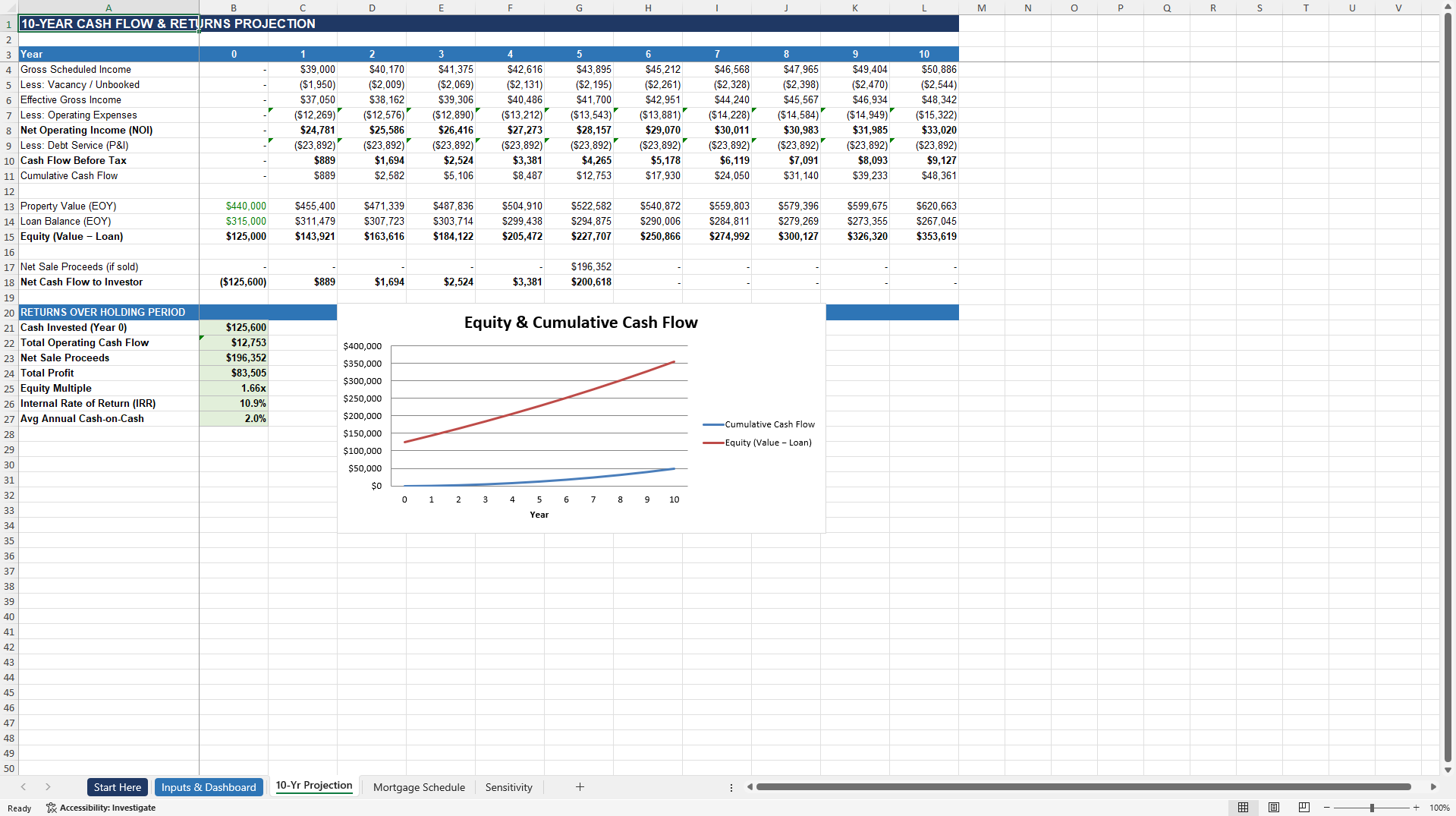Screen dimensions: 1456x816
Task: Click the Normal view icon in status bar
Action: (x=1243, y=808)
